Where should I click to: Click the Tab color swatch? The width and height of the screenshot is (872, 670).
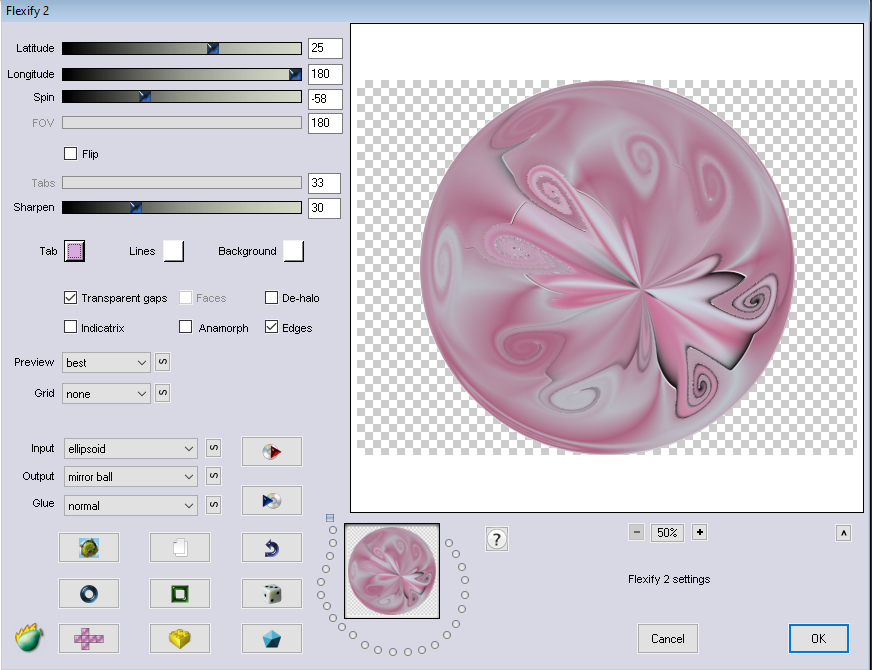(x=75, y=251)
